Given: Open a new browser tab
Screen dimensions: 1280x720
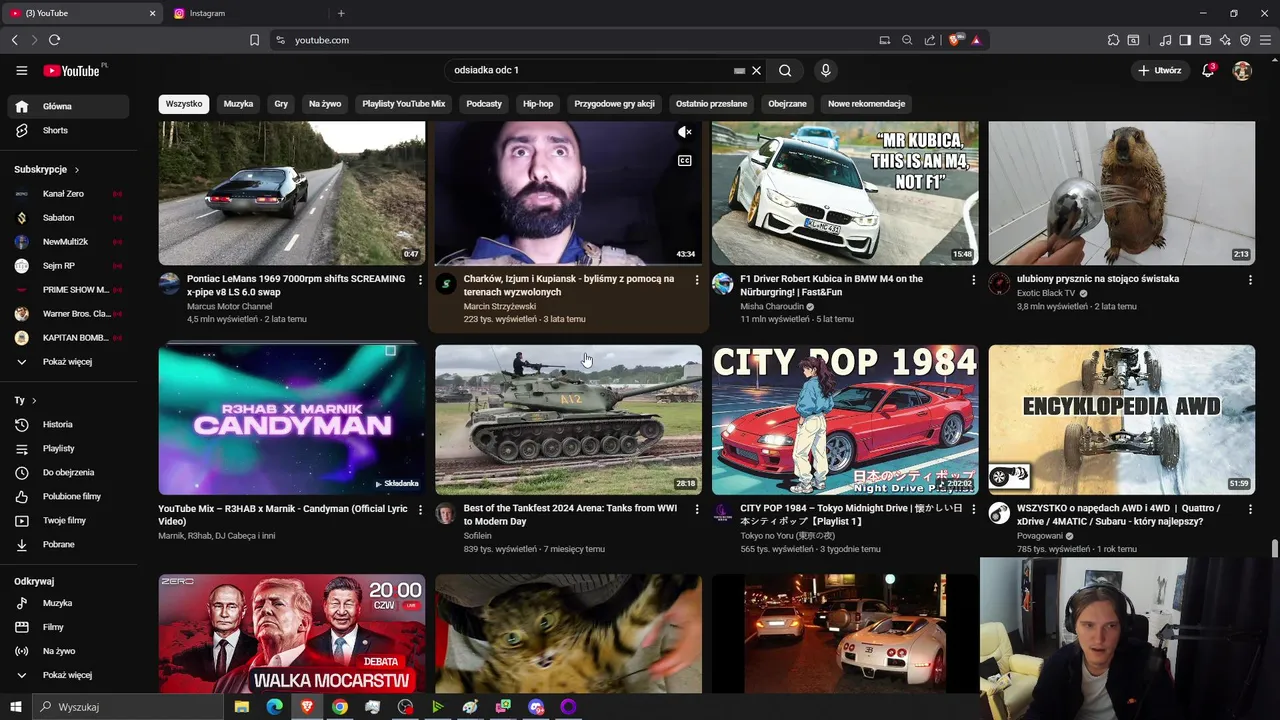Looking at the screenshot, I should click(341, 13).
